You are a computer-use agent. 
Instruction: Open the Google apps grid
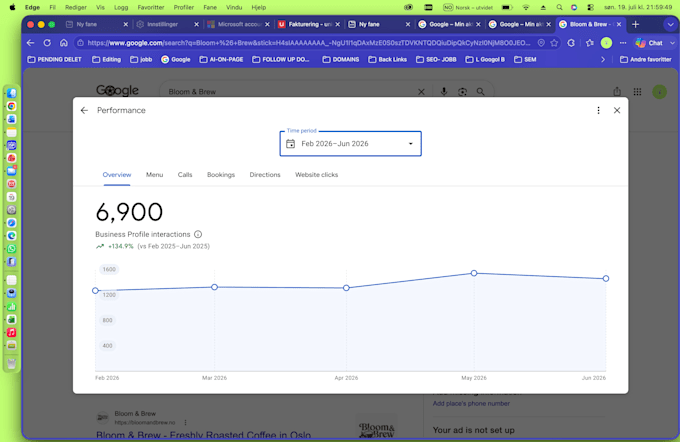637,92
